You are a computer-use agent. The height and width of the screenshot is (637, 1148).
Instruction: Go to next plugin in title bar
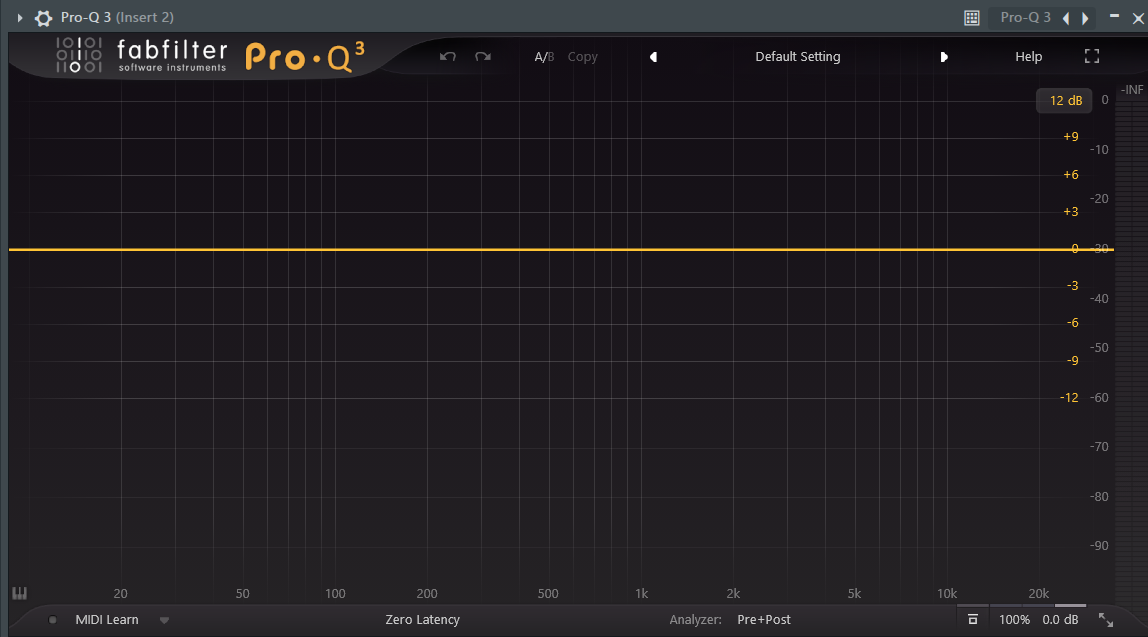pyautogui.click(x=1085, y=18)
